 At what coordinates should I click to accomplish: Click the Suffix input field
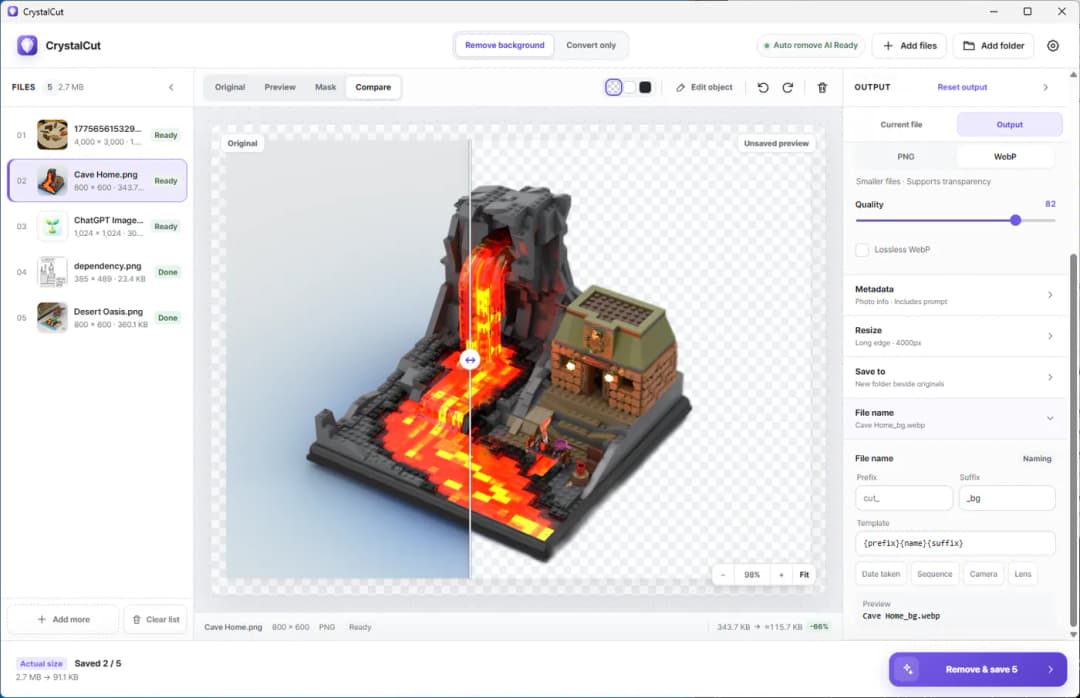click(1007, 498)
